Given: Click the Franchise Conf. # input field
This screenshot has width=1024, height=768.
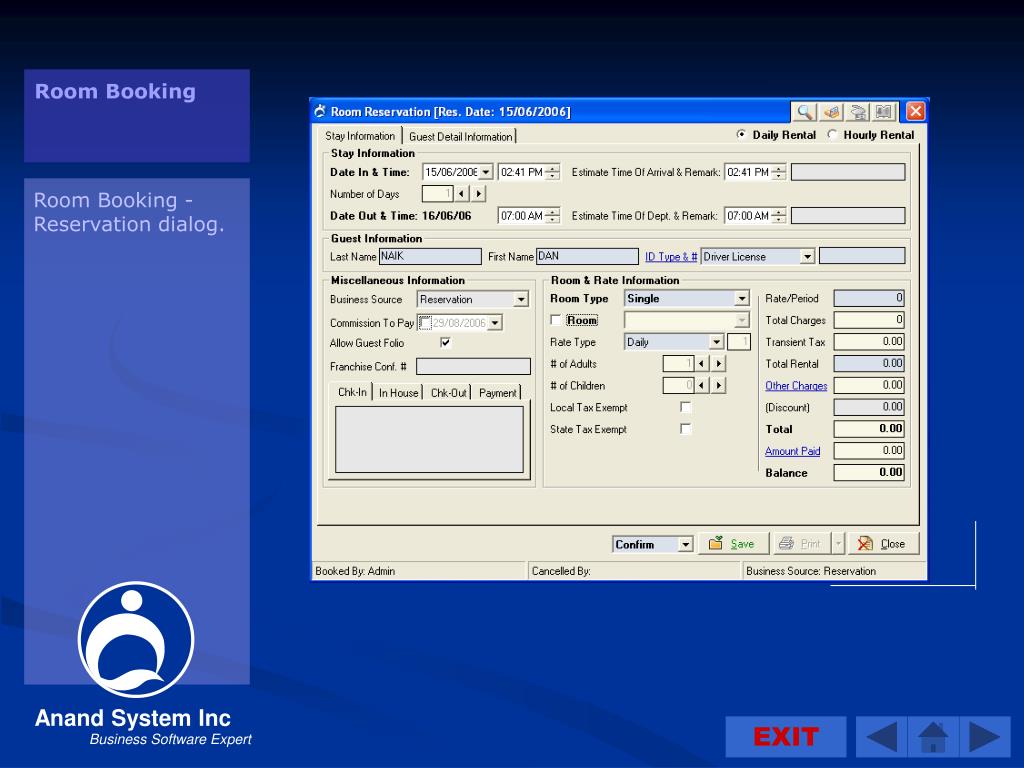Looking at the screenshot, I should [473, 366].
